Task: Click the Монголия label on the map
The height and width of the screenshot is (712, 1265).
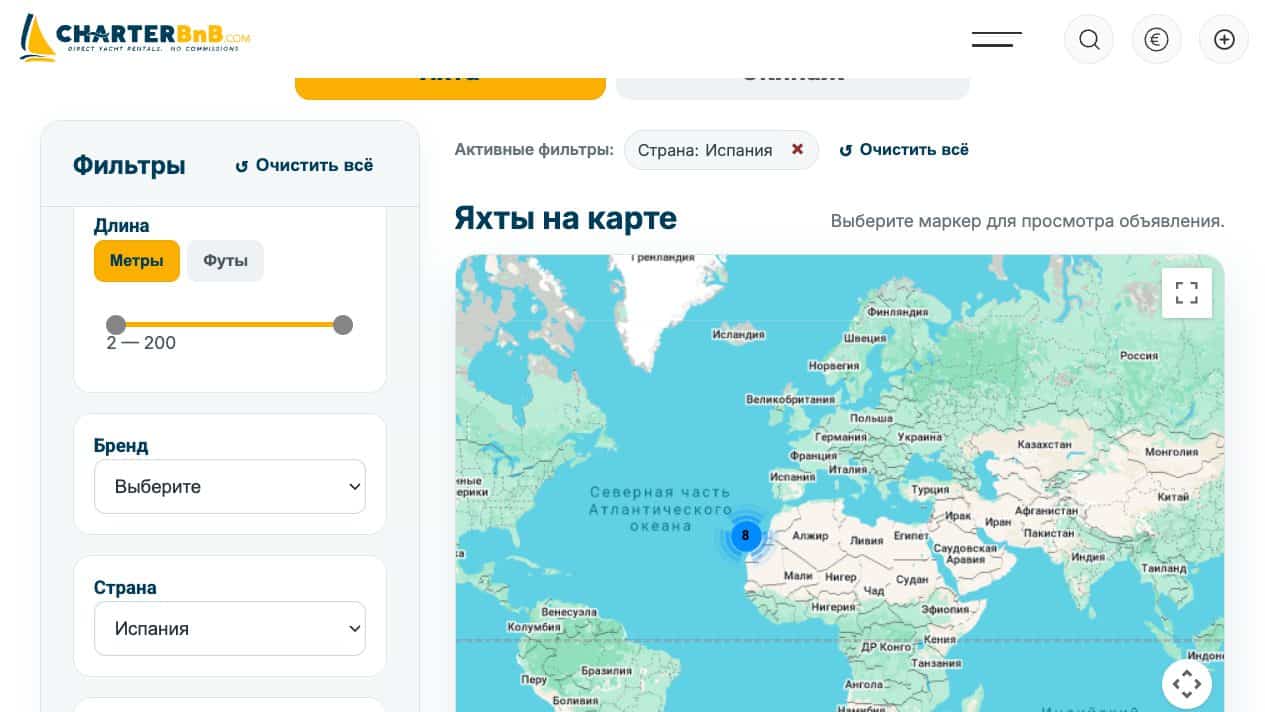Action: [x=1171, y=452]
